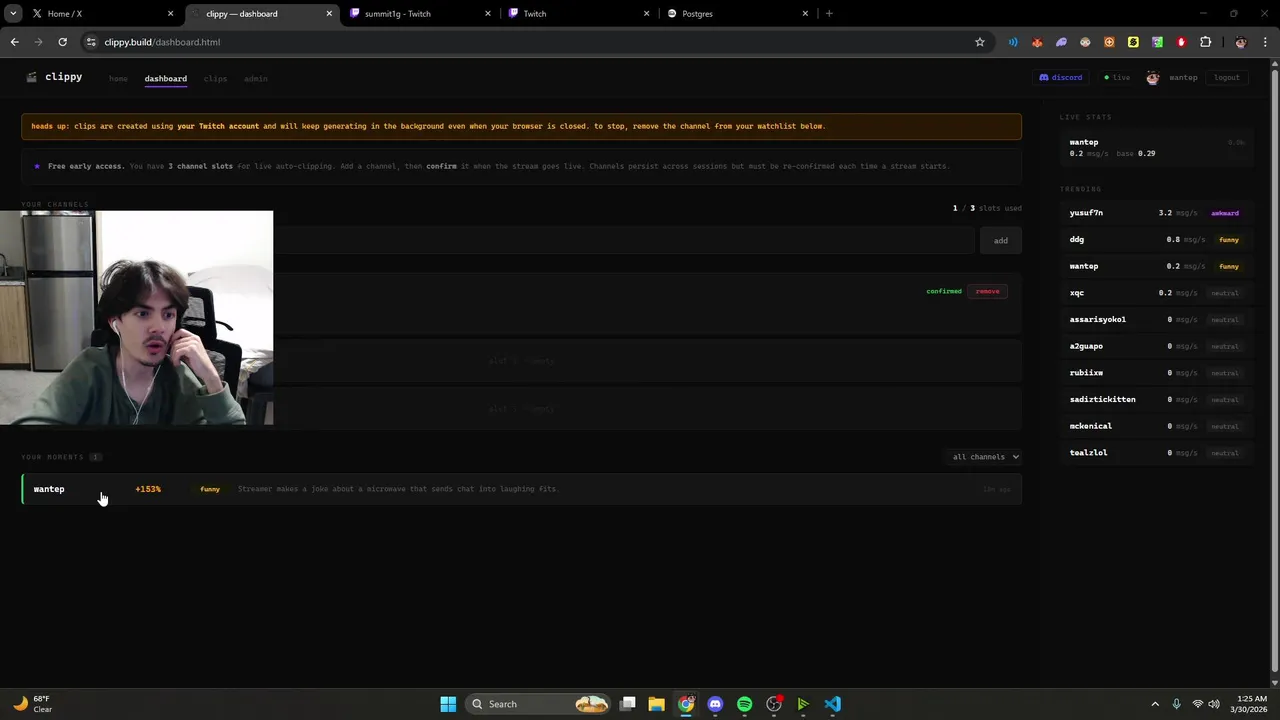
Task: Go to the home nav link
Action: [118, 79]
